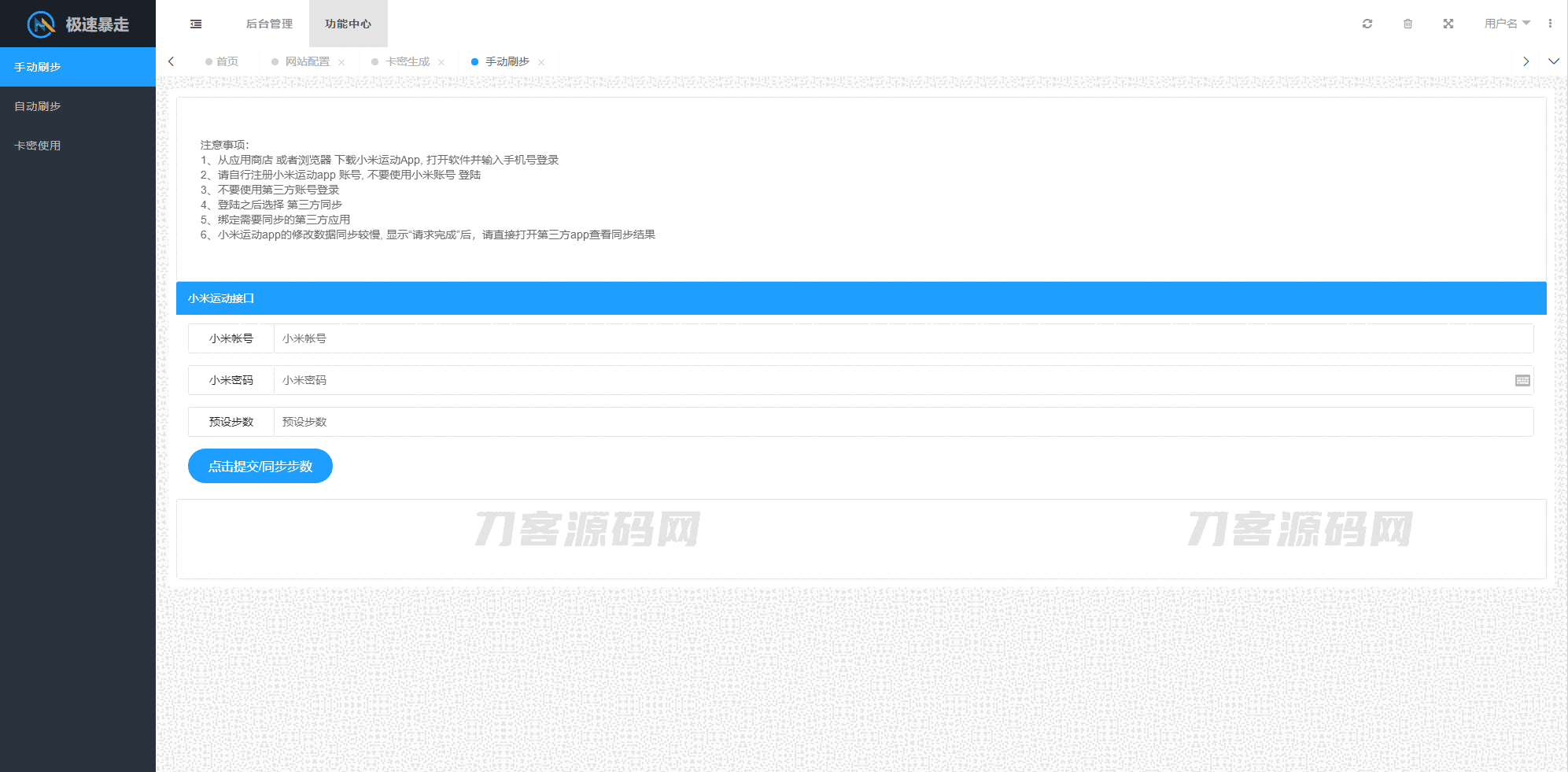Click the trash can clear-cache icon

1408,24
